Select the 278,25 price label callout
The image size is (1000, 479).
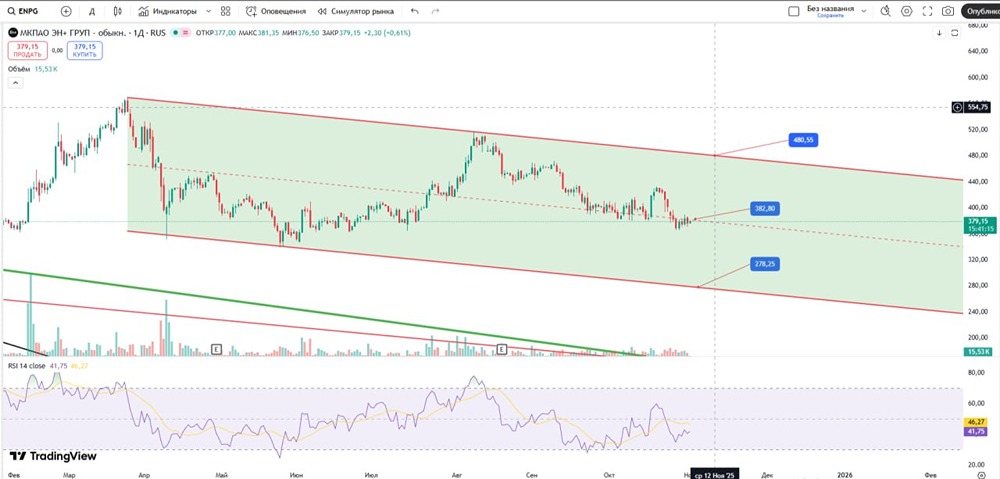pyautogui.click(x=767, y=263)
